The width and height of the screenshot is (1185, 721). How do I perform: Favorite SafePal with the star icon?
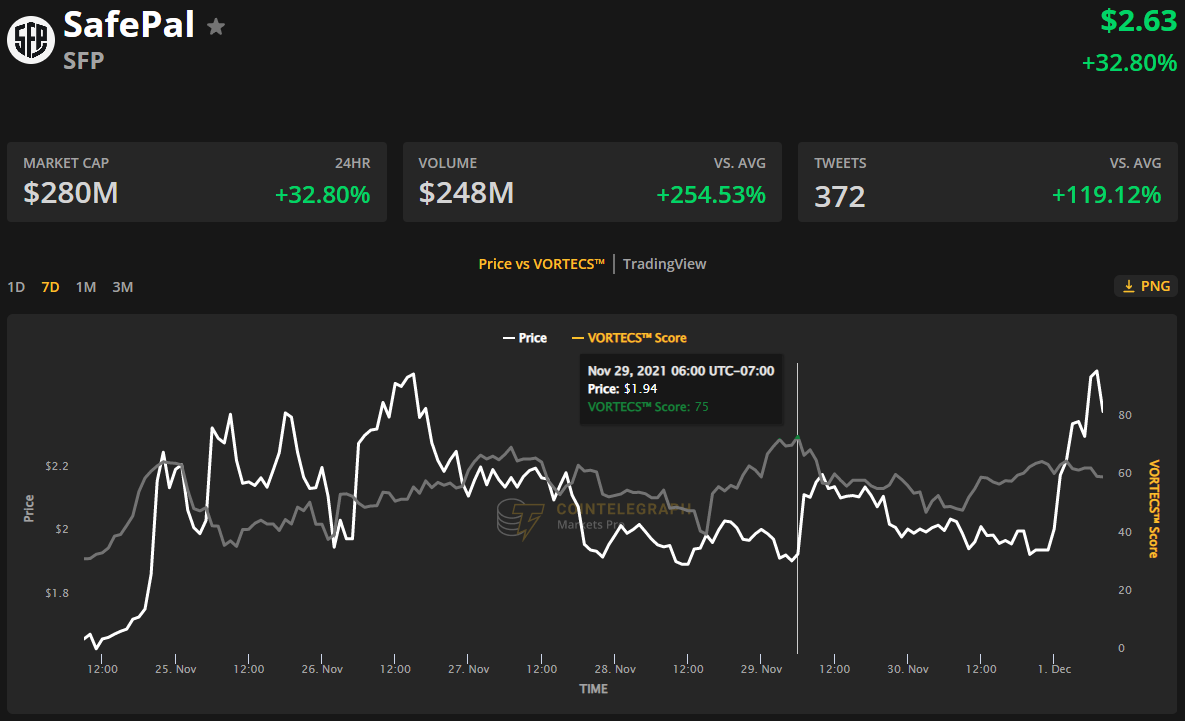pos(216,27)
